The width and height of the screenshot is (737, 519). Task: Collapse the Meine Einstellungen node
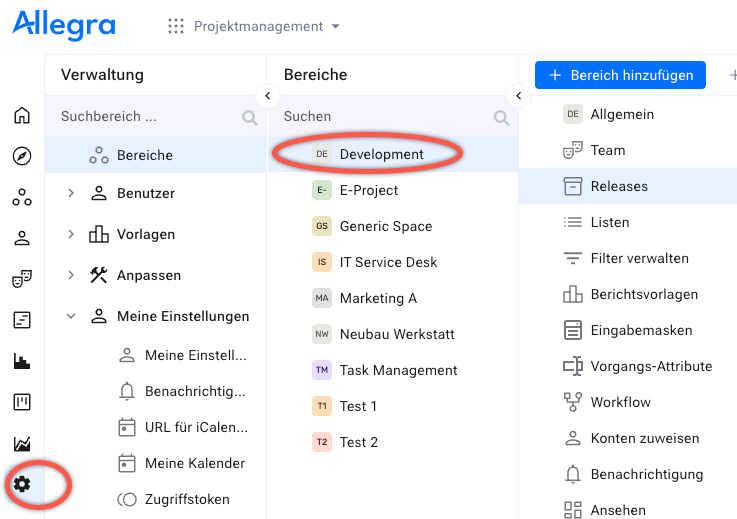click(71, 316)
